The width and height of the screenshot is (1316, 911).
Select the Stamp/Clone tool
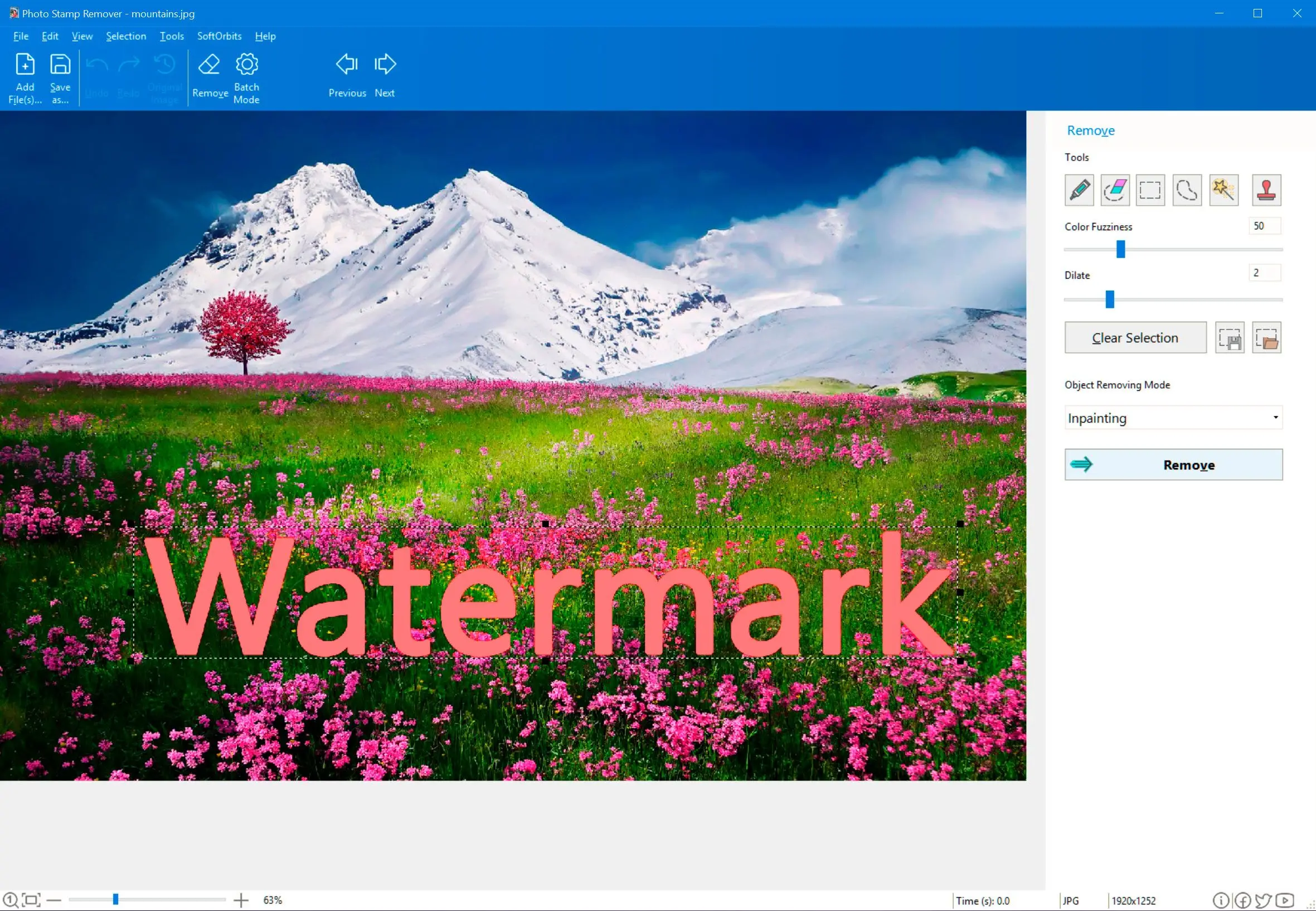(1266, 190)
